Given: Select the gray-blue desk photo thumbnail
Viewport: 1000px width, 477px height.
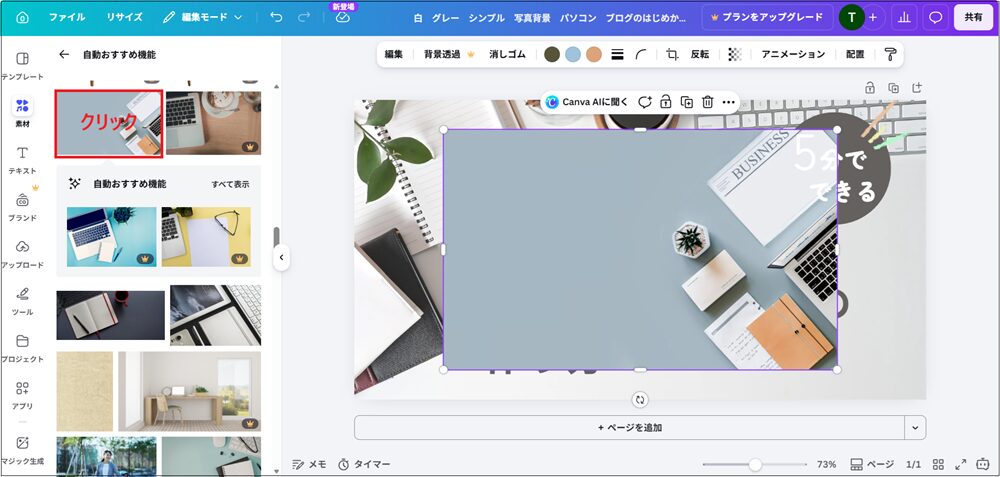Looking at the screenshot, I should point(108,124).
